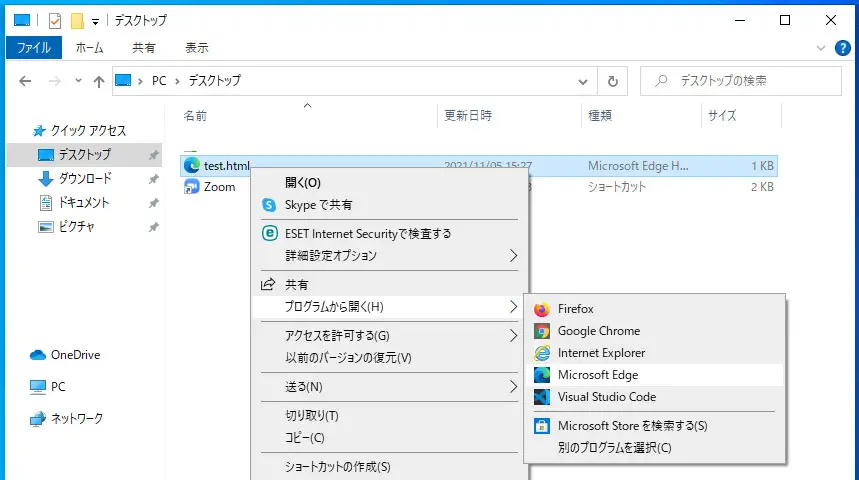Click the Internet Explorer icon in the submenu
The height and width of the screenshot is (480, 859).
[542, 353]
